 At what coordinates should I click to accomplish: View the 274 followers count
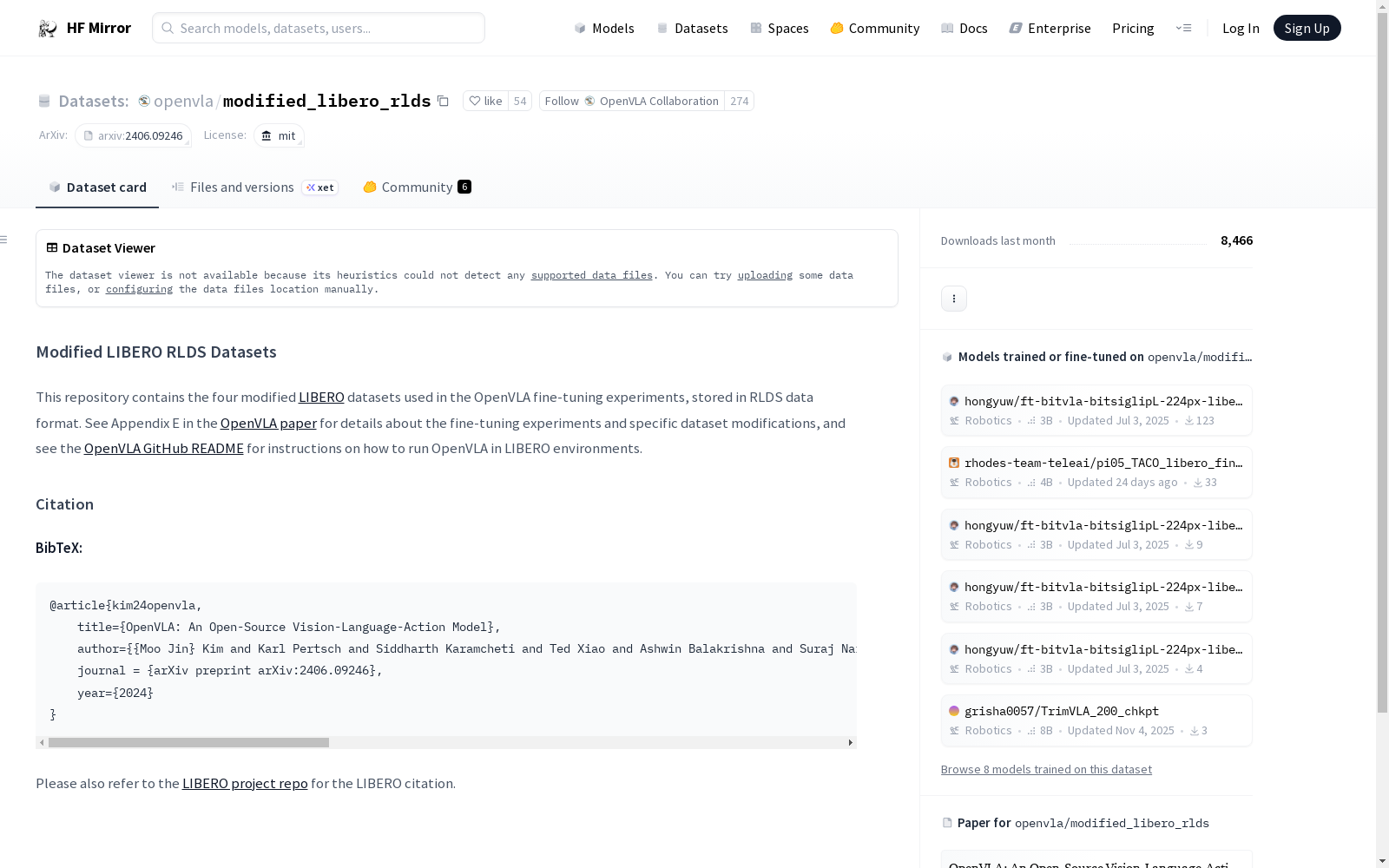pos(740,101)
